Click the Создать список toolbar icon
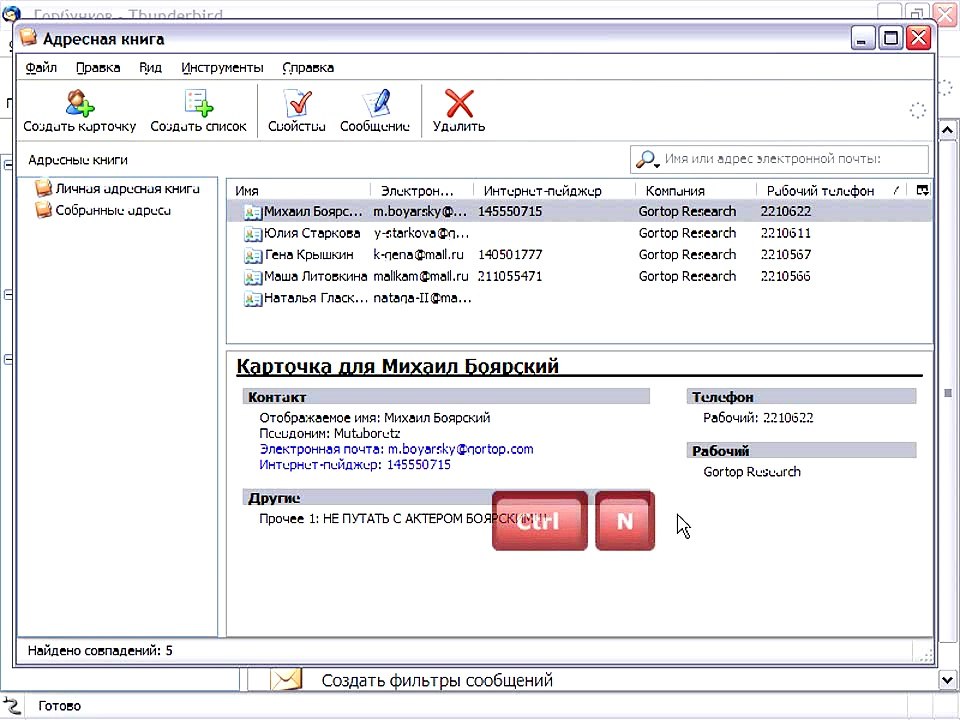The width and height of the screenshot is (960, 720). (199, 102)
